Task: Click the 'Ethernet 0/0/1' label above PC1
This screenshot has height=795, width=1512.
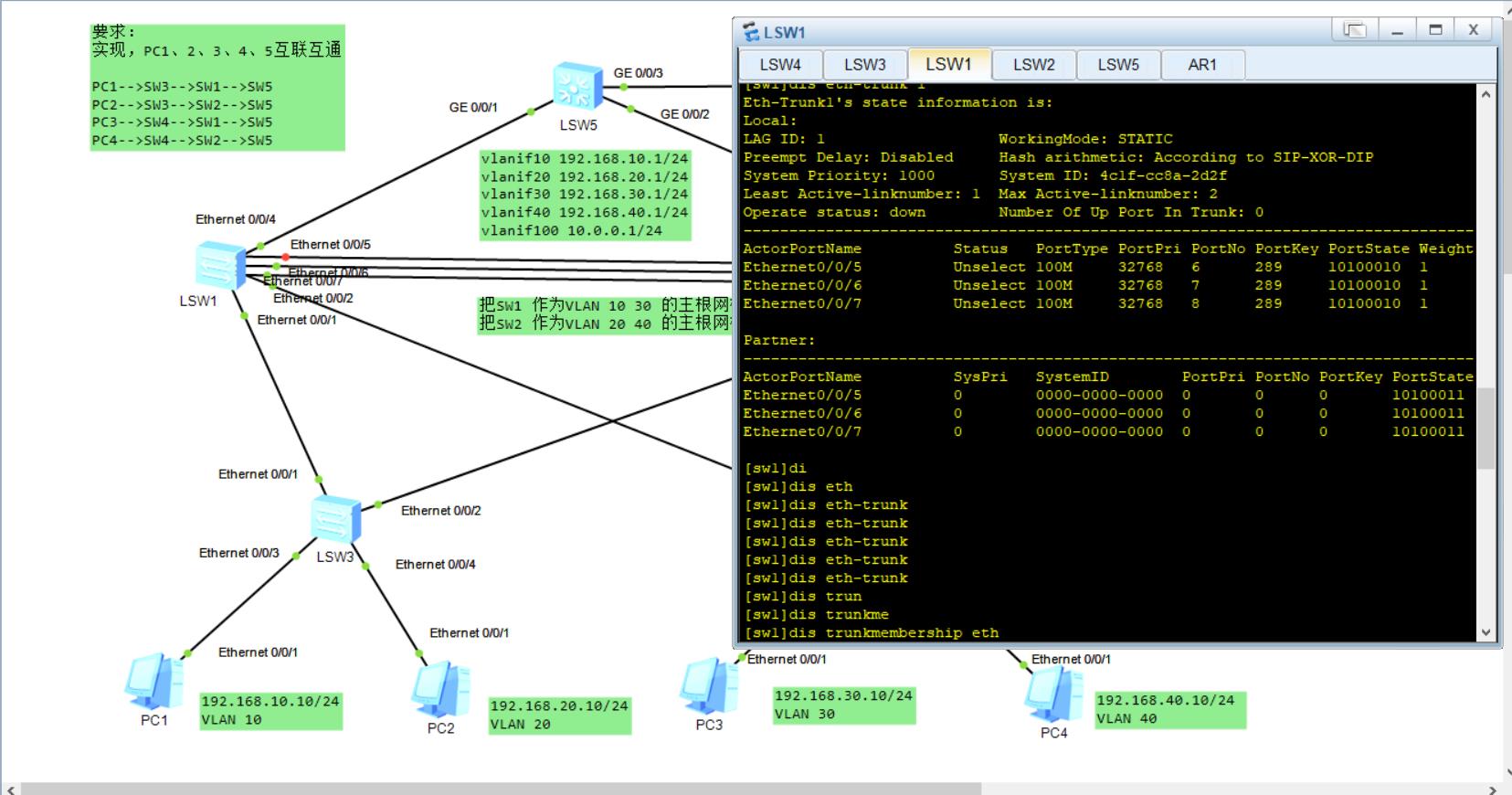Action: (x=258, y=652)
